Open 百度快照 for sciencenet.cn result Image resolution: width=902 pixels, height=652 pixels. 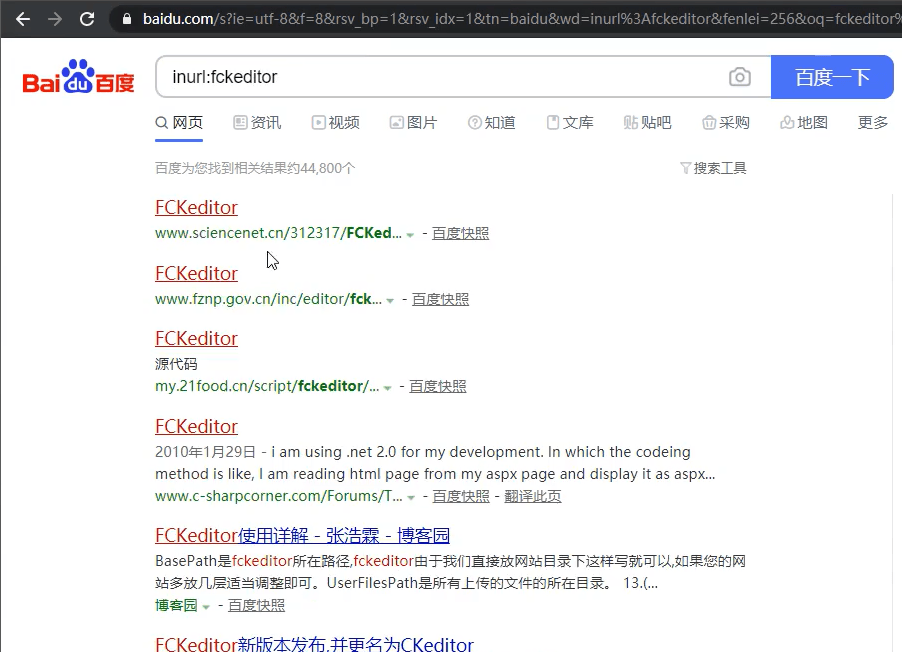tap(460, 233)
